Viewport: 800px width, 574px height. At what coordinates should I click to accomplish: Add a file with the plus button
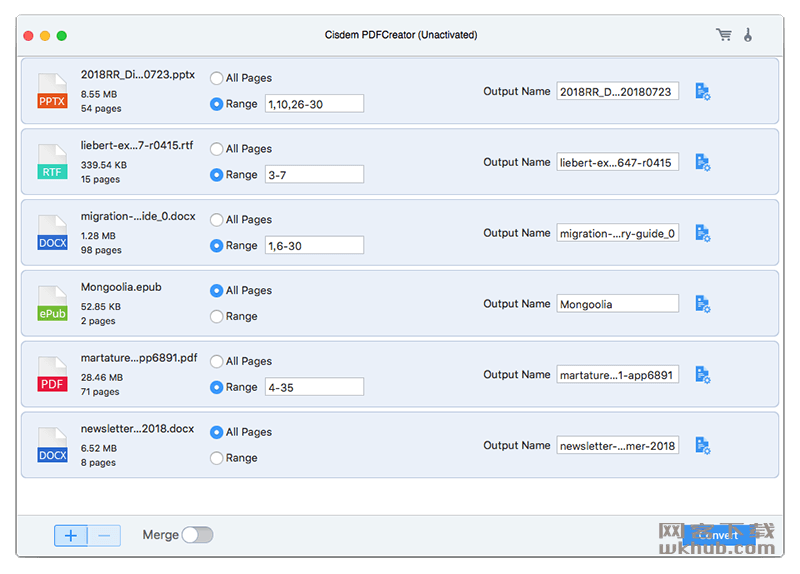(71, 536)
